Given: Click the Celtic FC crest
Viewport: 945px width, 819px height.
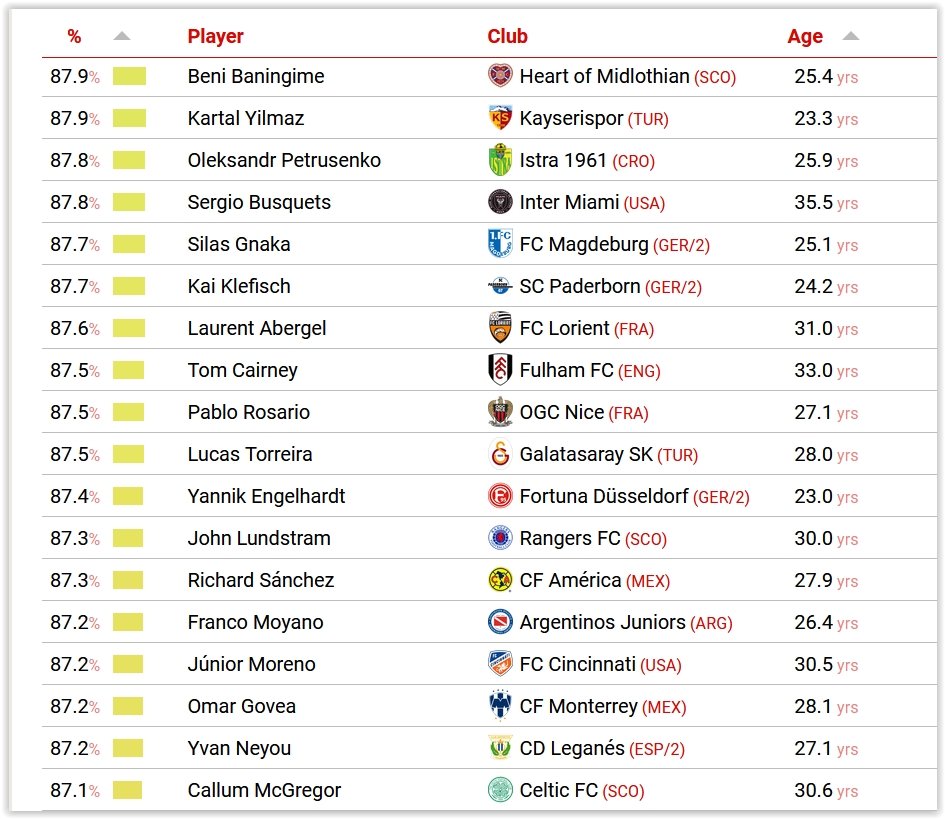Looking at the screenshot, I should (500, 790).
